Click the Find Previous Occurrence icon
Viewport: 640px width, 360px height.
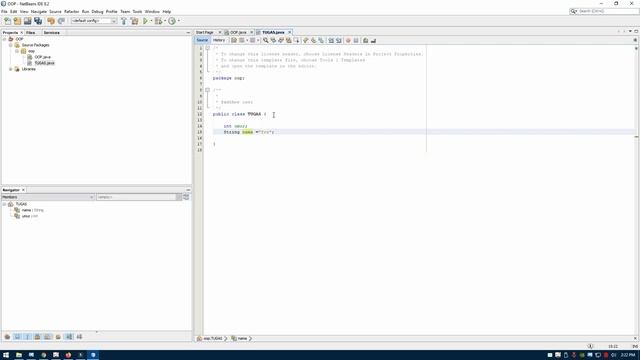(x=273, y=40)
